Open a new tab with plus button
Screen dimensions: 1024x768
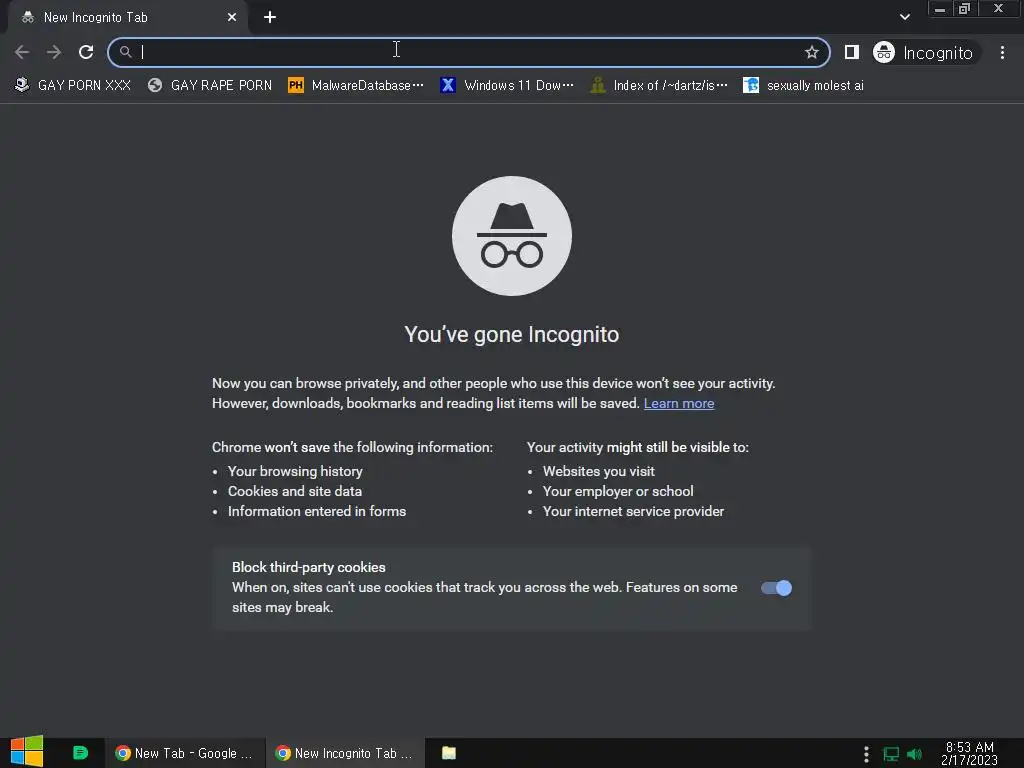[270, 18]
